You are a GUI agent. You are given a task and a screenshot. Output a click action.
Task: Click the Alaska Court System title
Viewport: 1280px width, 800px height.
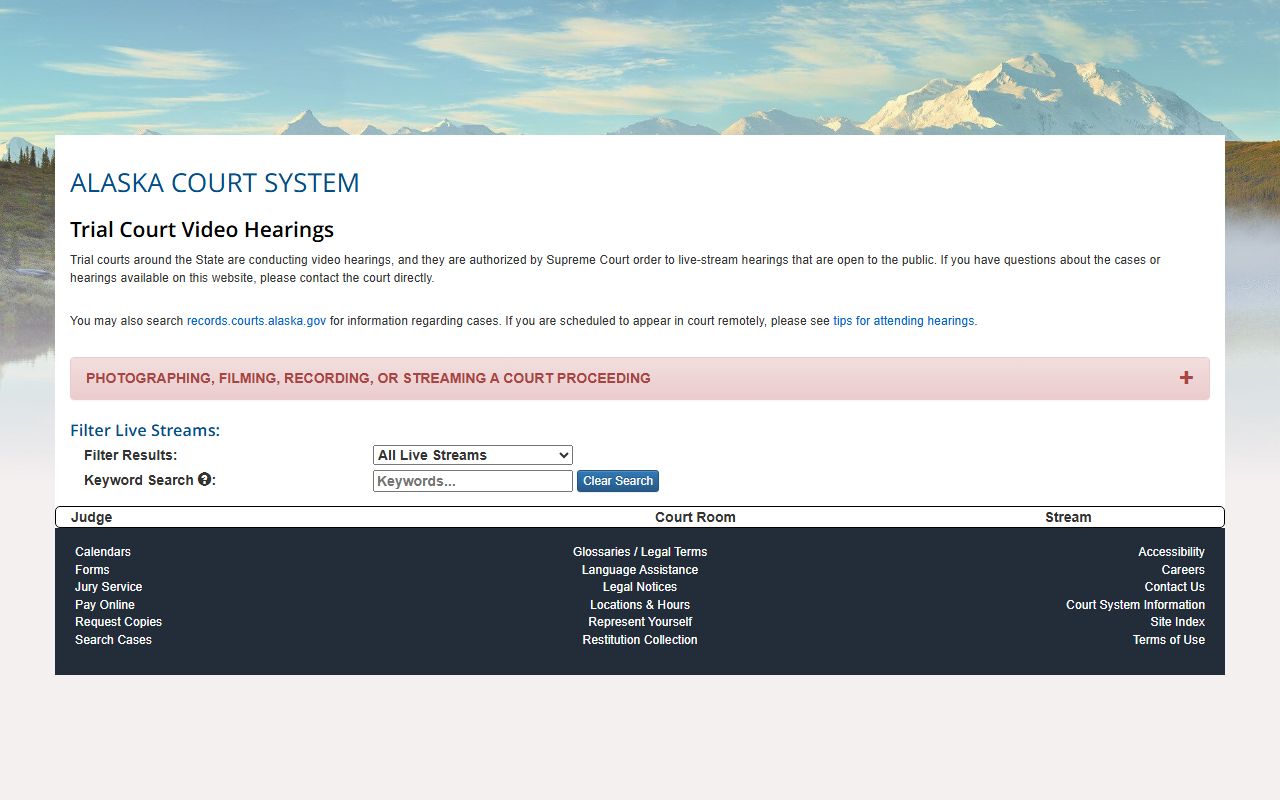point(214,183)
